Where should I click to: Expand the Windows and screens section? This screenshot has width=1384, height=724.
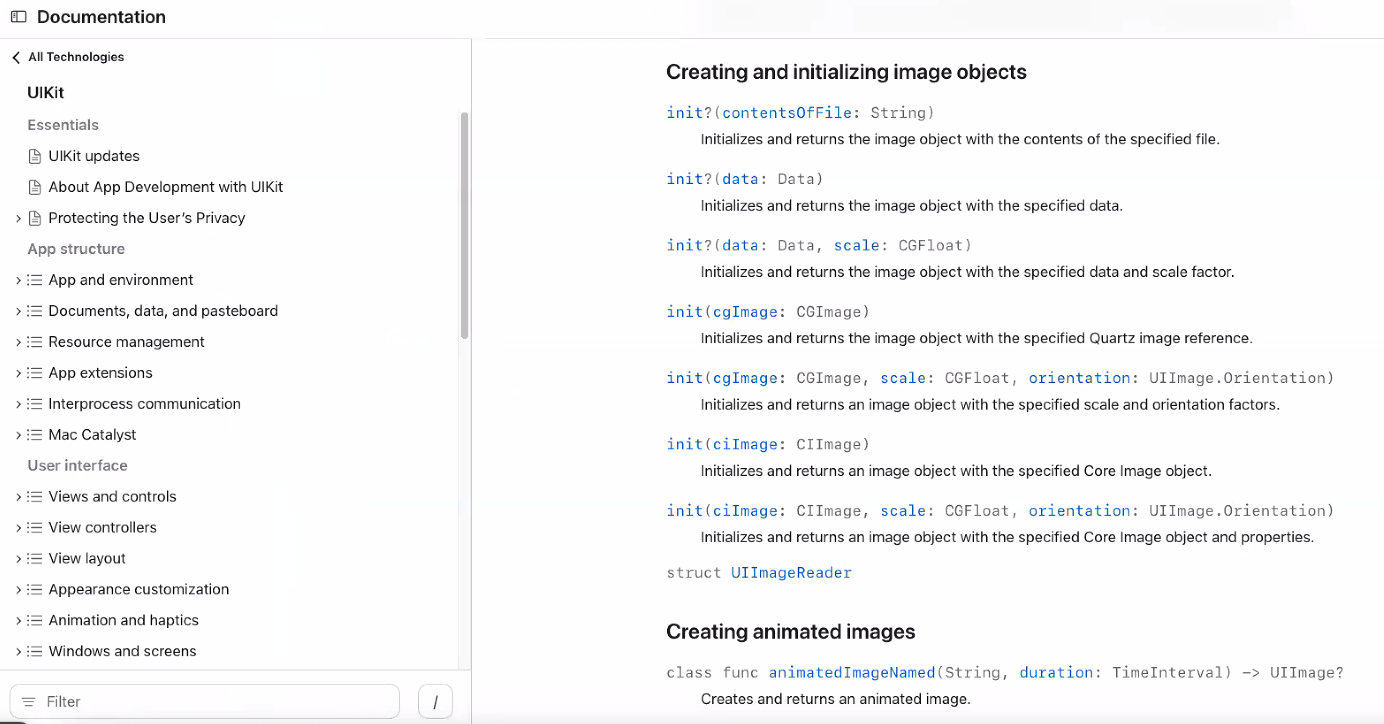pos(18,652)
